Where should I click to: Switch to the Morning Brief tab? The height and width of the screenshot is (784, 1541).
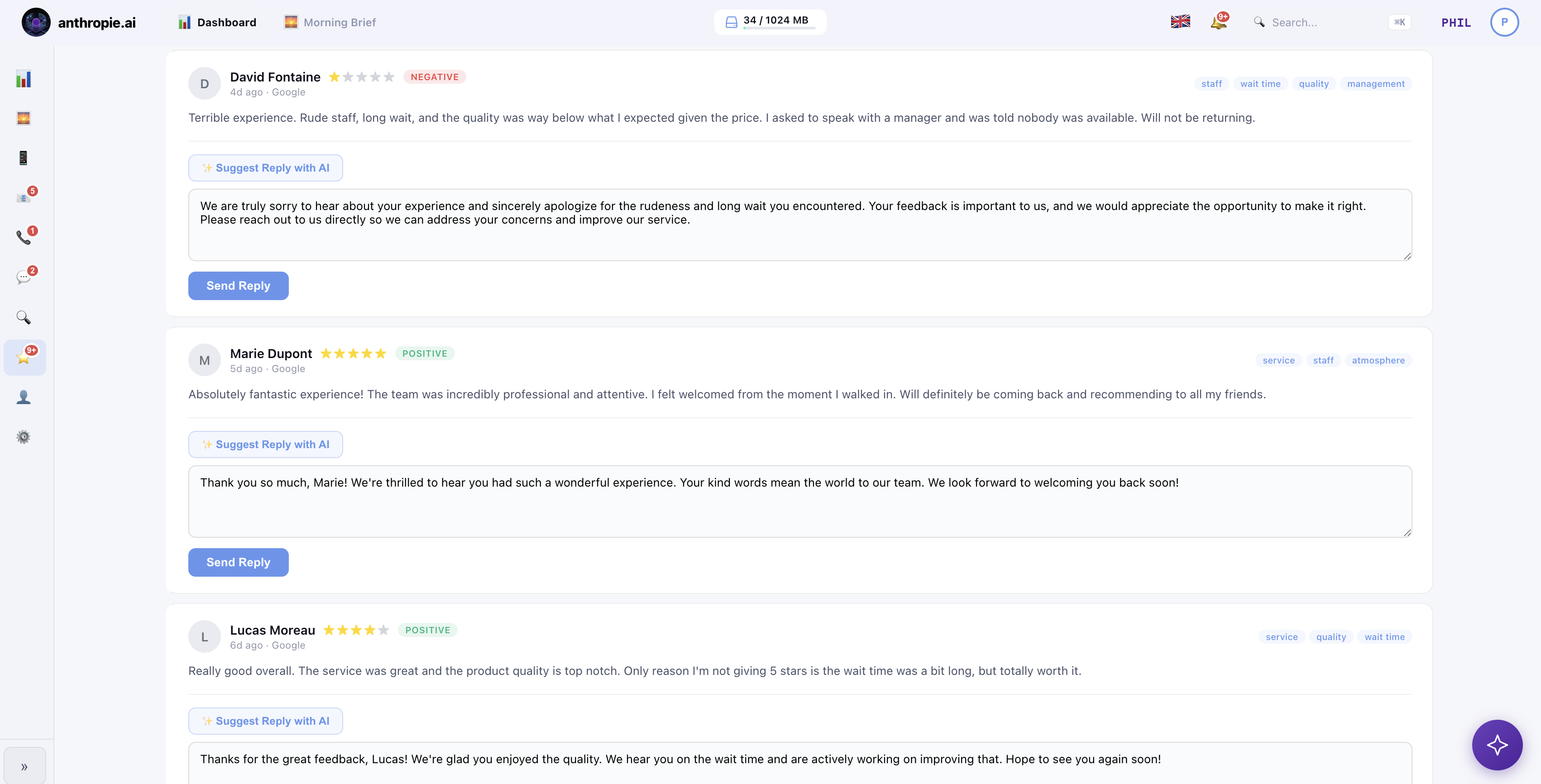[x=330, y=22]
